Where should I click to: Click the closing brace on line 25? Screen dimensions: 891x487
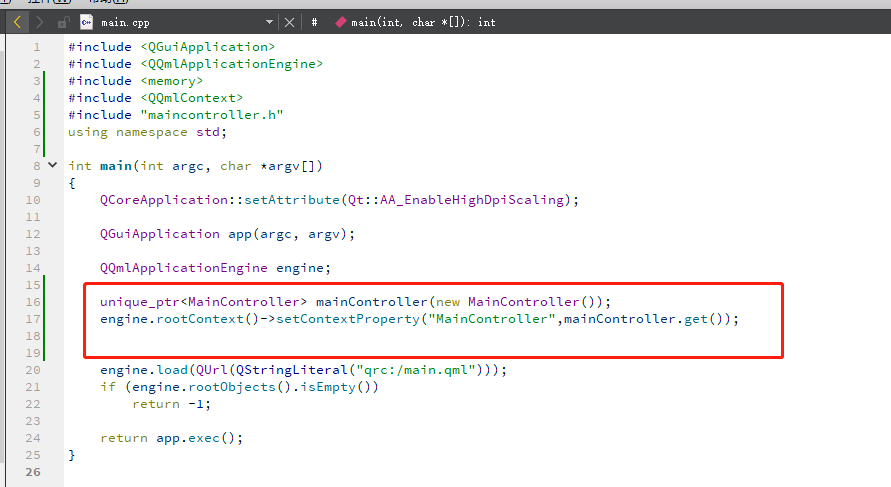point(72,455)
